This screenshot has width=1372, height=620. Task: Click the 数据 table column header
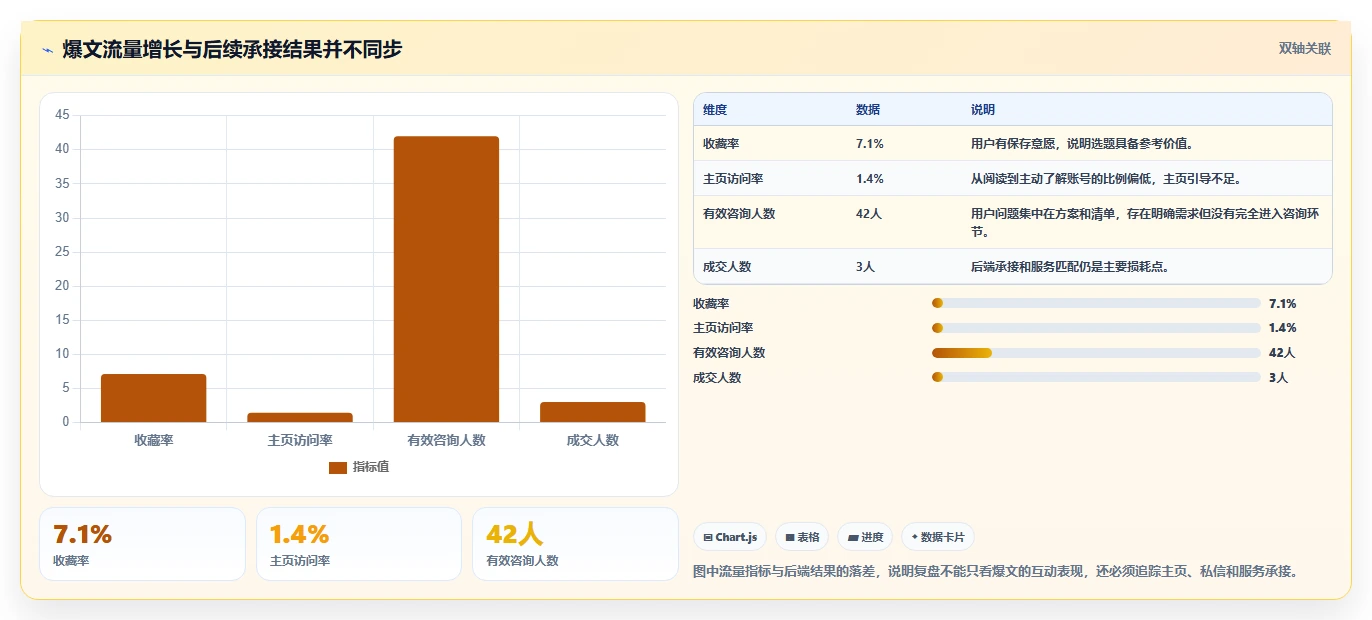(x=868, y=110)
